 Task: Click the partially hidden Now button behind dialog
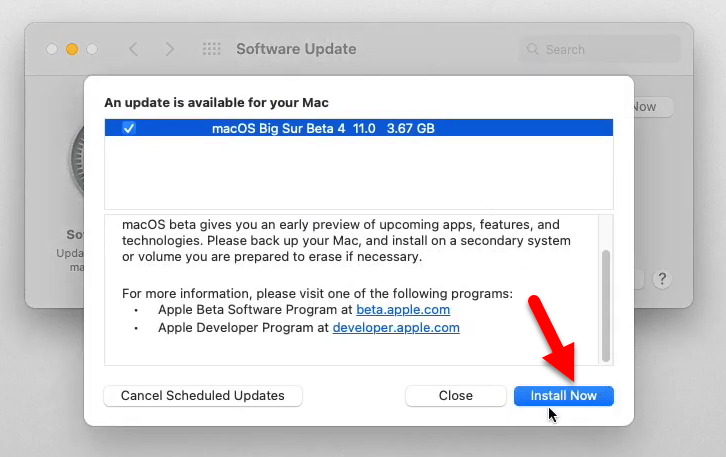(x=653, y=107)
